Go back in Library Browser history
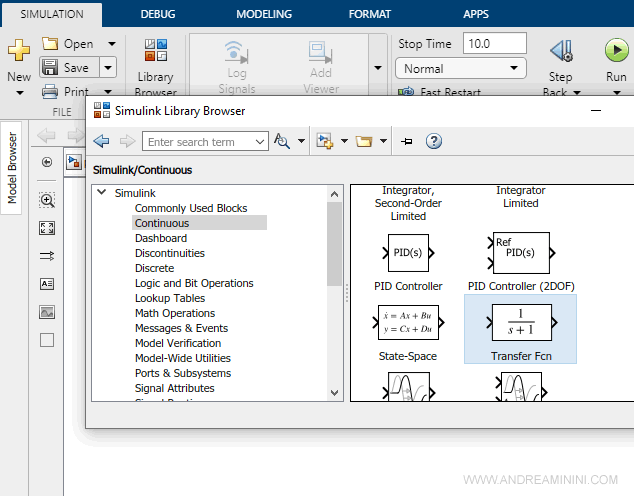This screenshot has height=496, width=634. (x=101, y=141)
